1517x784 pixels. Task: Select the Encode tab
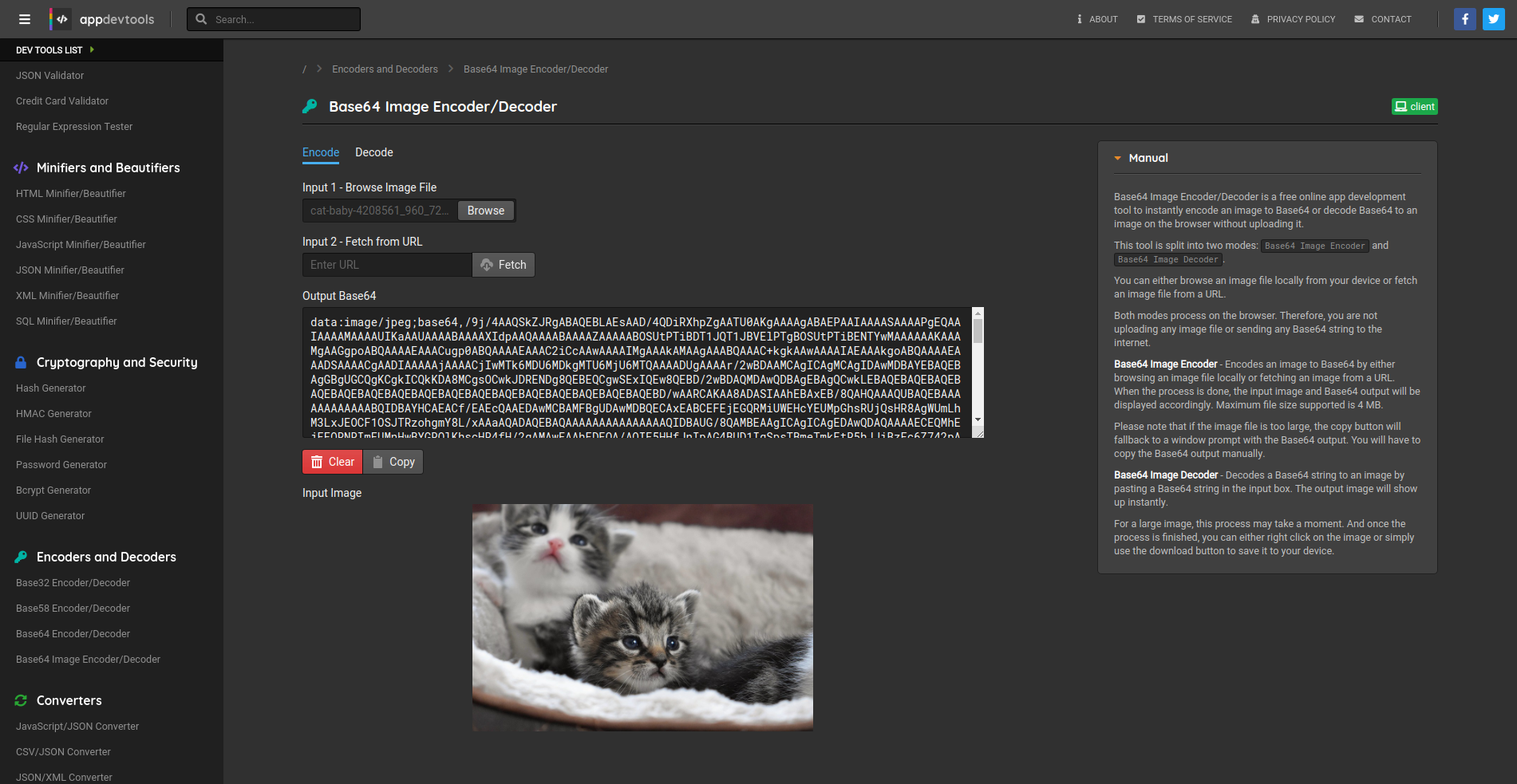click(x=321, y=152)
